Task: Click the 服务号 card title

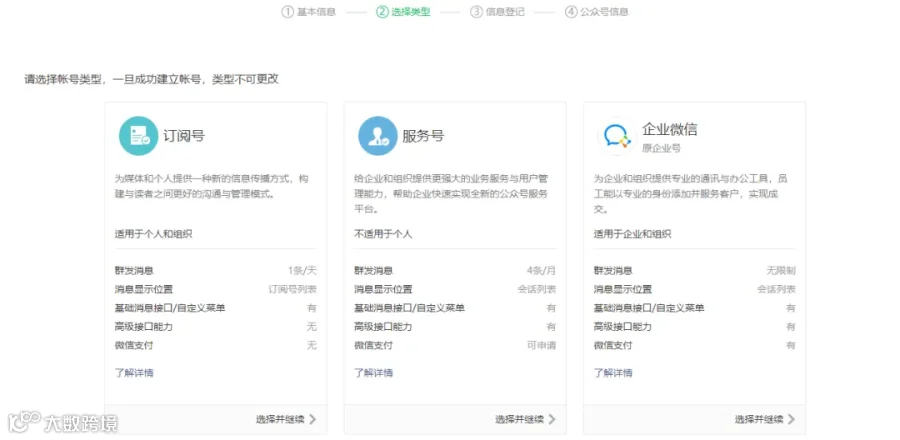Action: 423,136
